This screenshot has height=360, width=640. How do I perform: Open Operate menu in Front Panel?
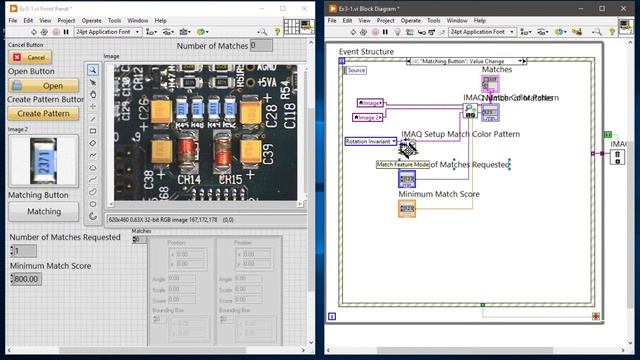coord(91,20)
